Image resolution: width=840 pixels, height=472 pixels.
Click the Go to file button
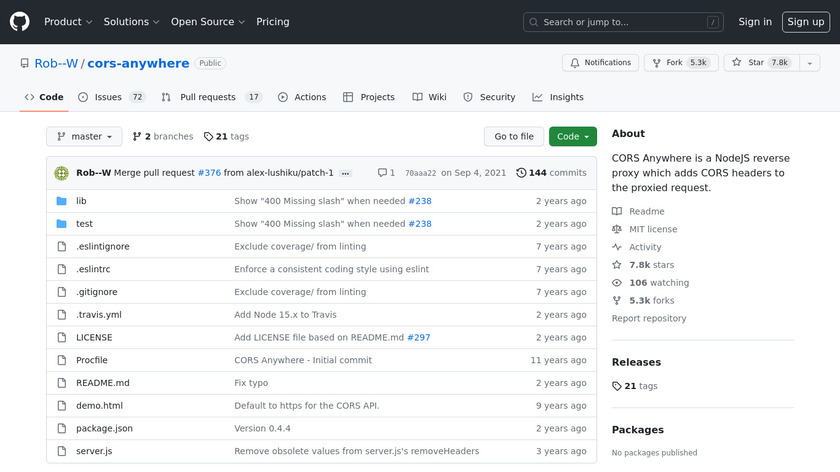tap(514, 137)
